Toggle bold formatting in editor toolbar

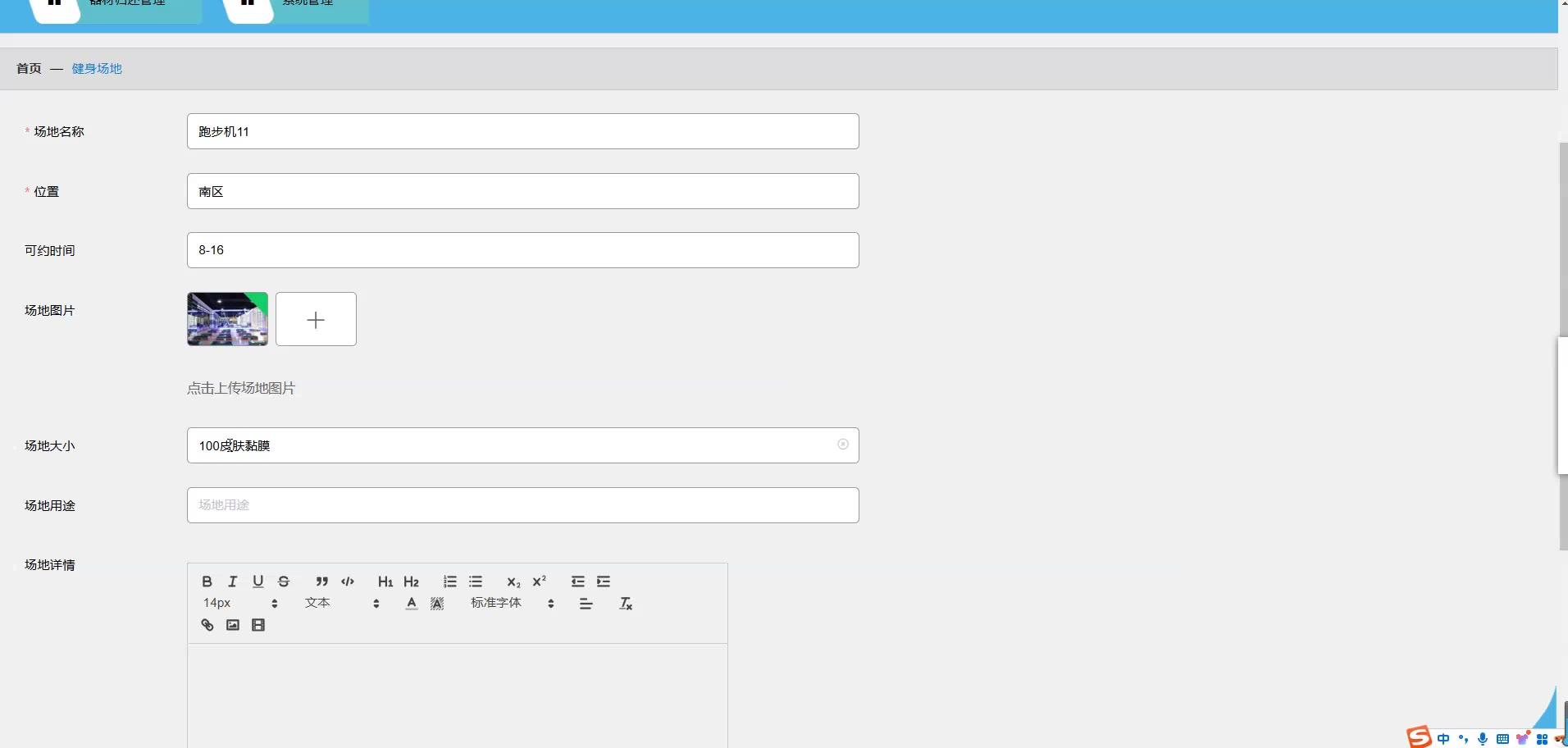pyautogui.click(x=207, y=582)
